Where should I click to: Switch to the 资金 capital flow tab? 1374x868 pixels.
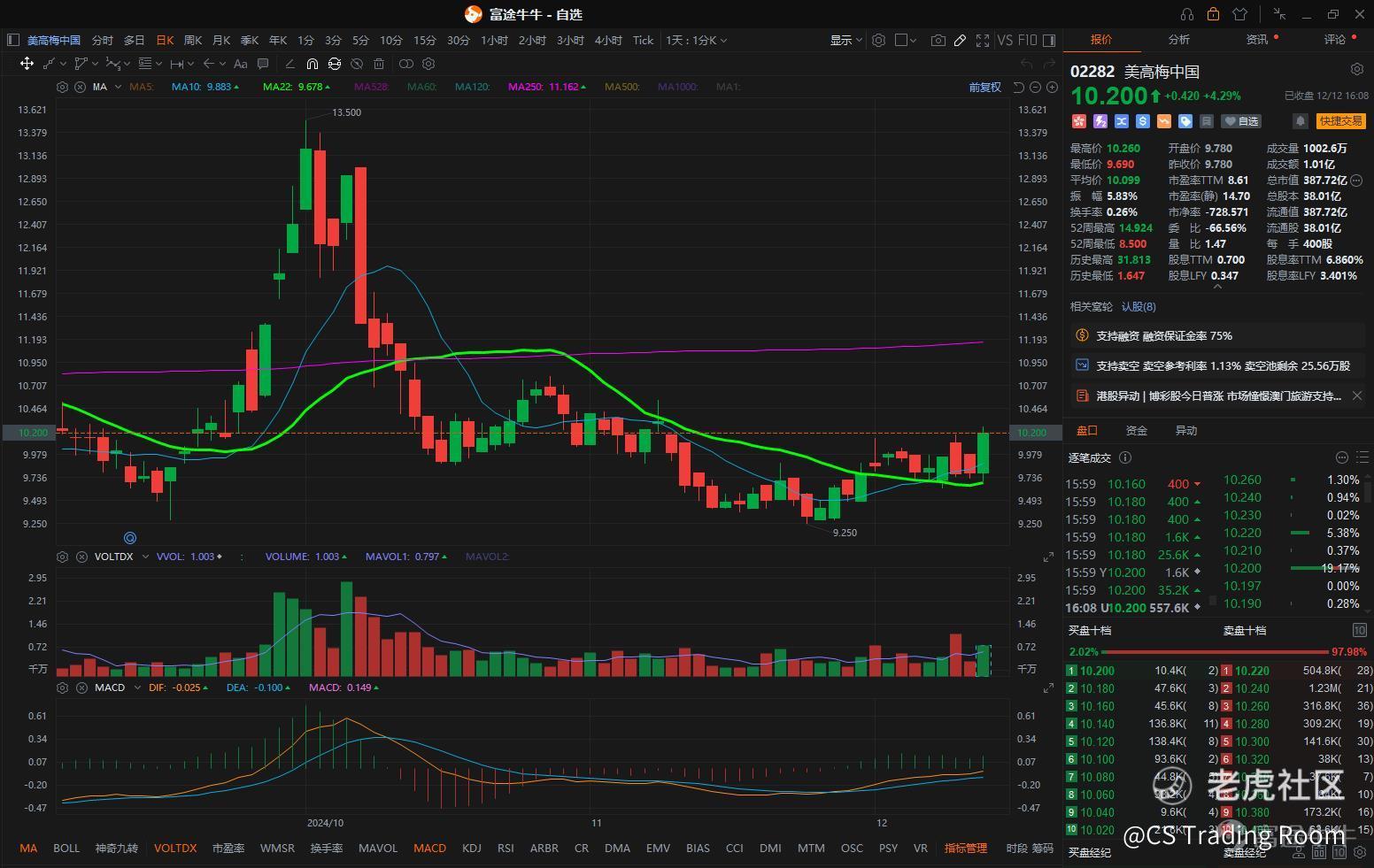point(1136,431)
